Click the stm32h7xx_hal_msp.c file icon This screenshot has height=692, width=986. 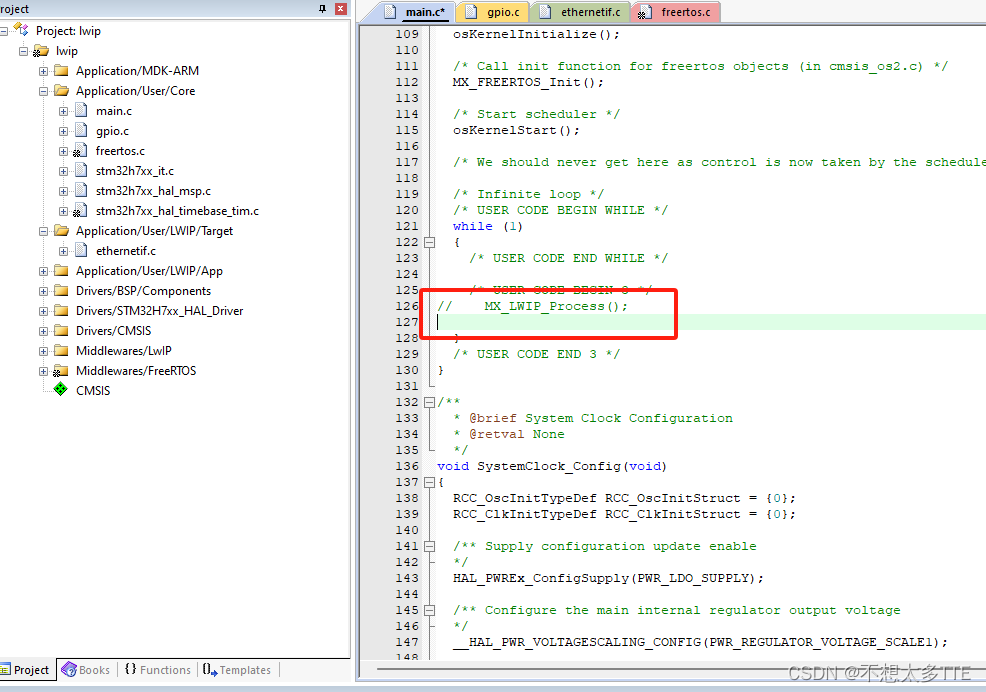[79, 190]
